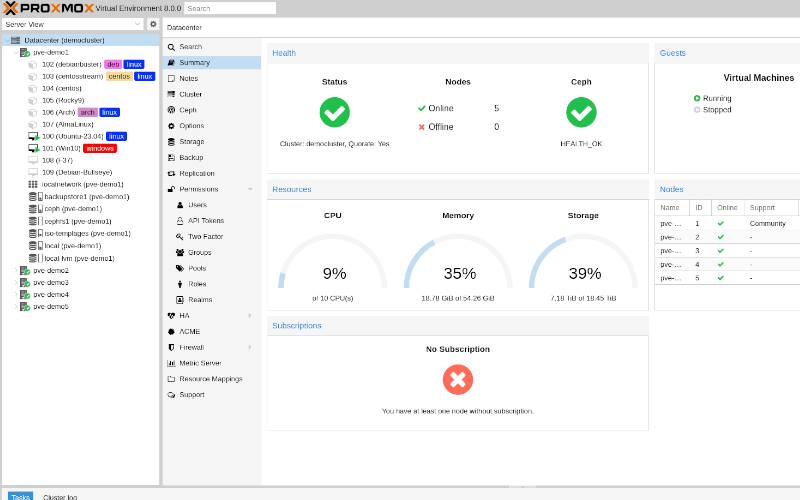Select 107 (AlmaLinux) in tree
Screen dimensions: 800x500
(x=67, y=124)
